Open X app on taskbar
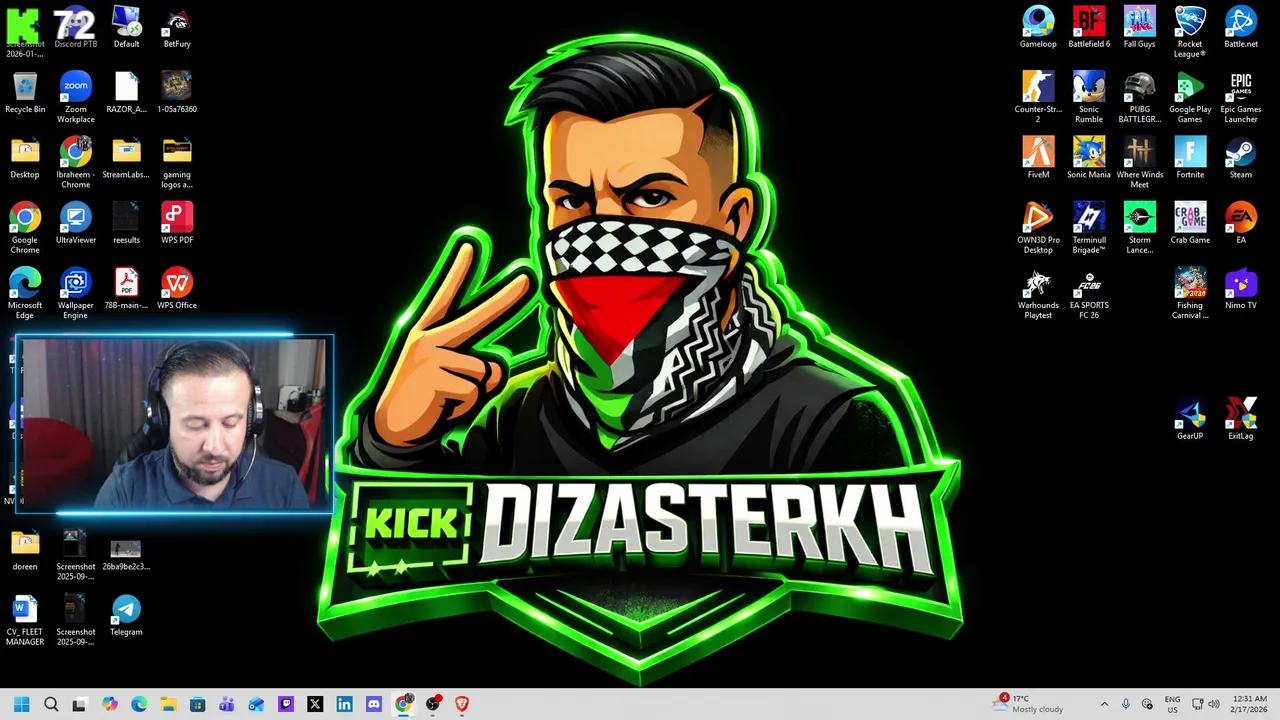1280x720 pixels. pos(315,704)
